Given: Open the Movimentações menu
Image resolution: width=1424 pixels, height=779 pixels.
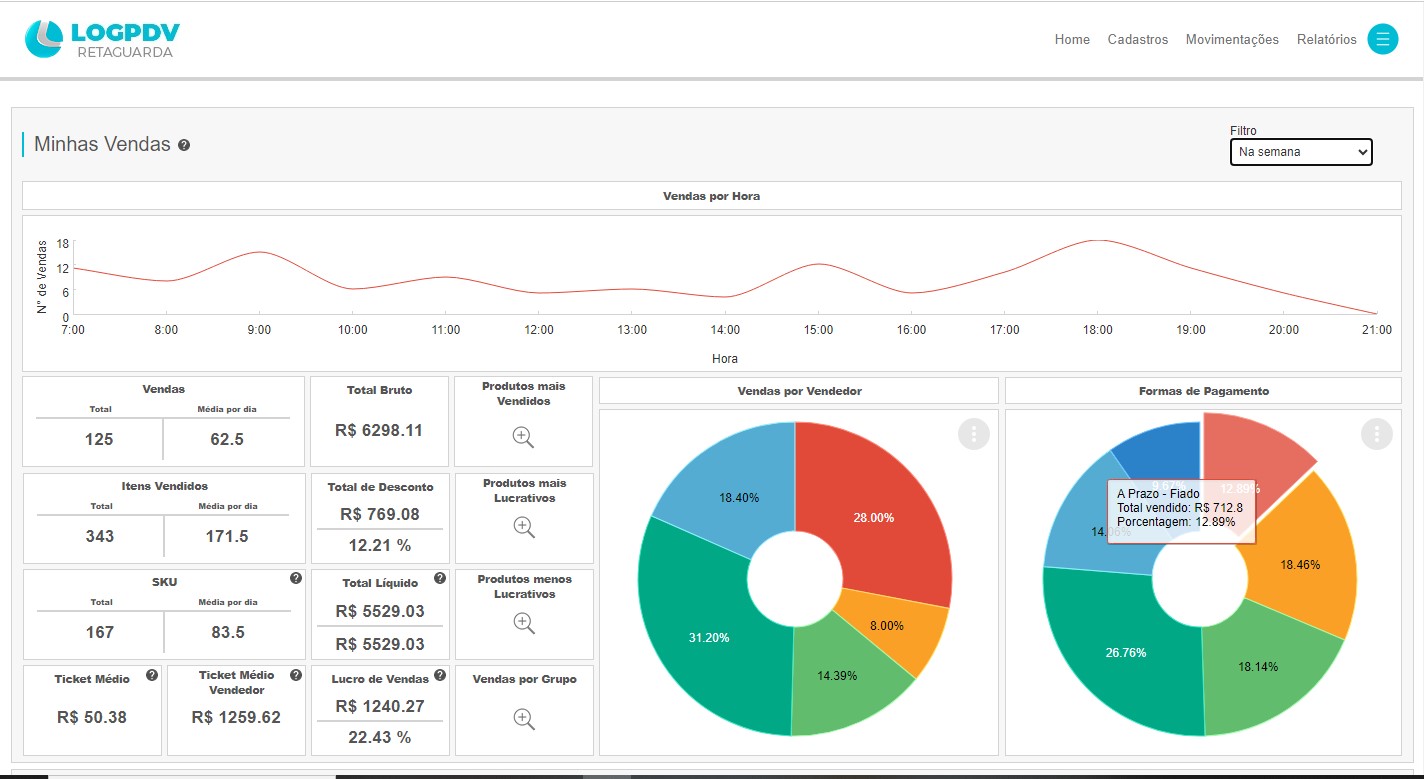Looking at the screenshot, I should pyautogui.click(x=1232, y=40).
